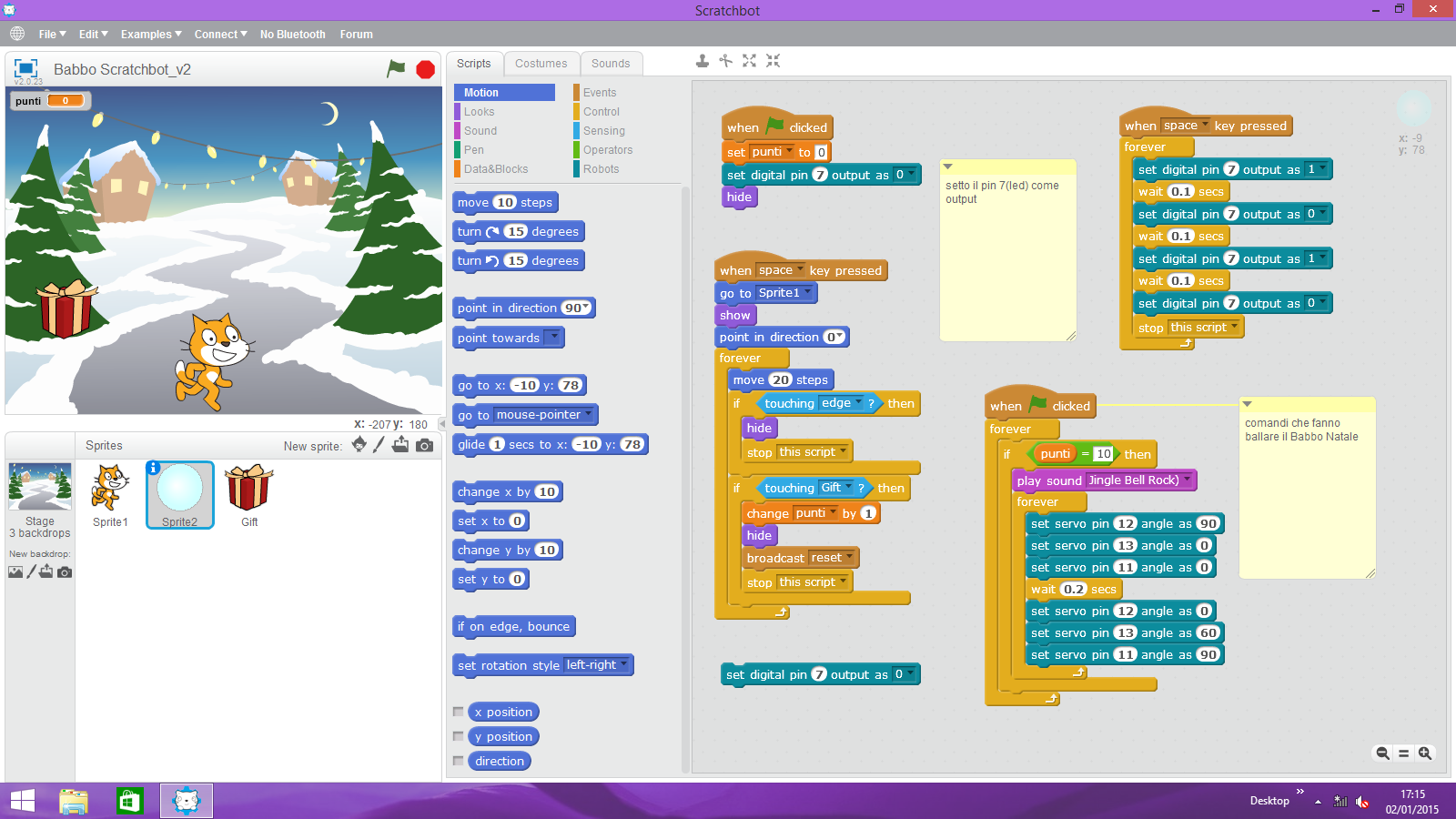This screenshot has height=819, width=1456.
Task: Open the language globe menu
Action: (17, 34)
